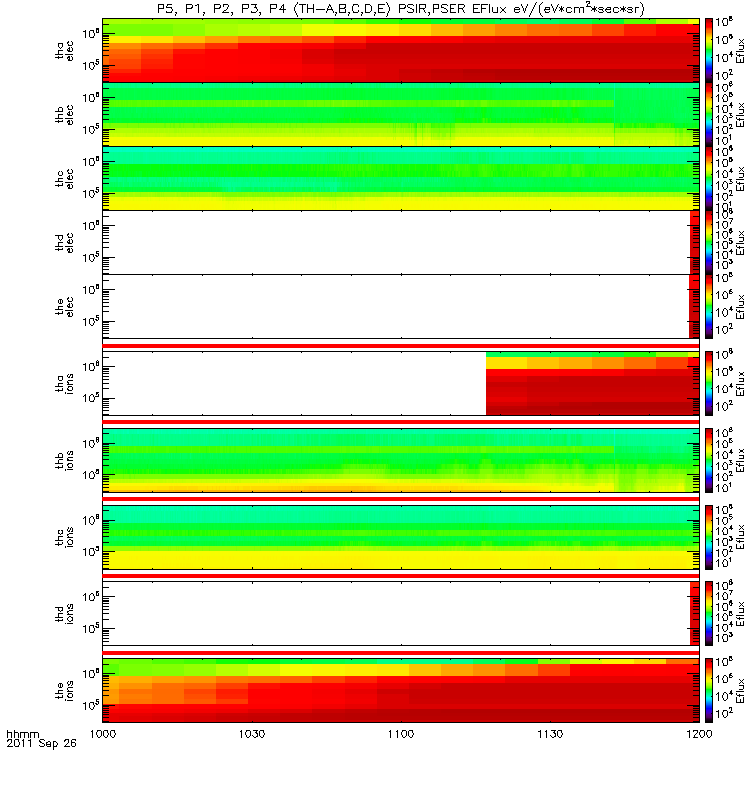The height and width of the screenshot is (800, 750).
Task: Click the 1000 time axis label
Action: coord(103,734)
